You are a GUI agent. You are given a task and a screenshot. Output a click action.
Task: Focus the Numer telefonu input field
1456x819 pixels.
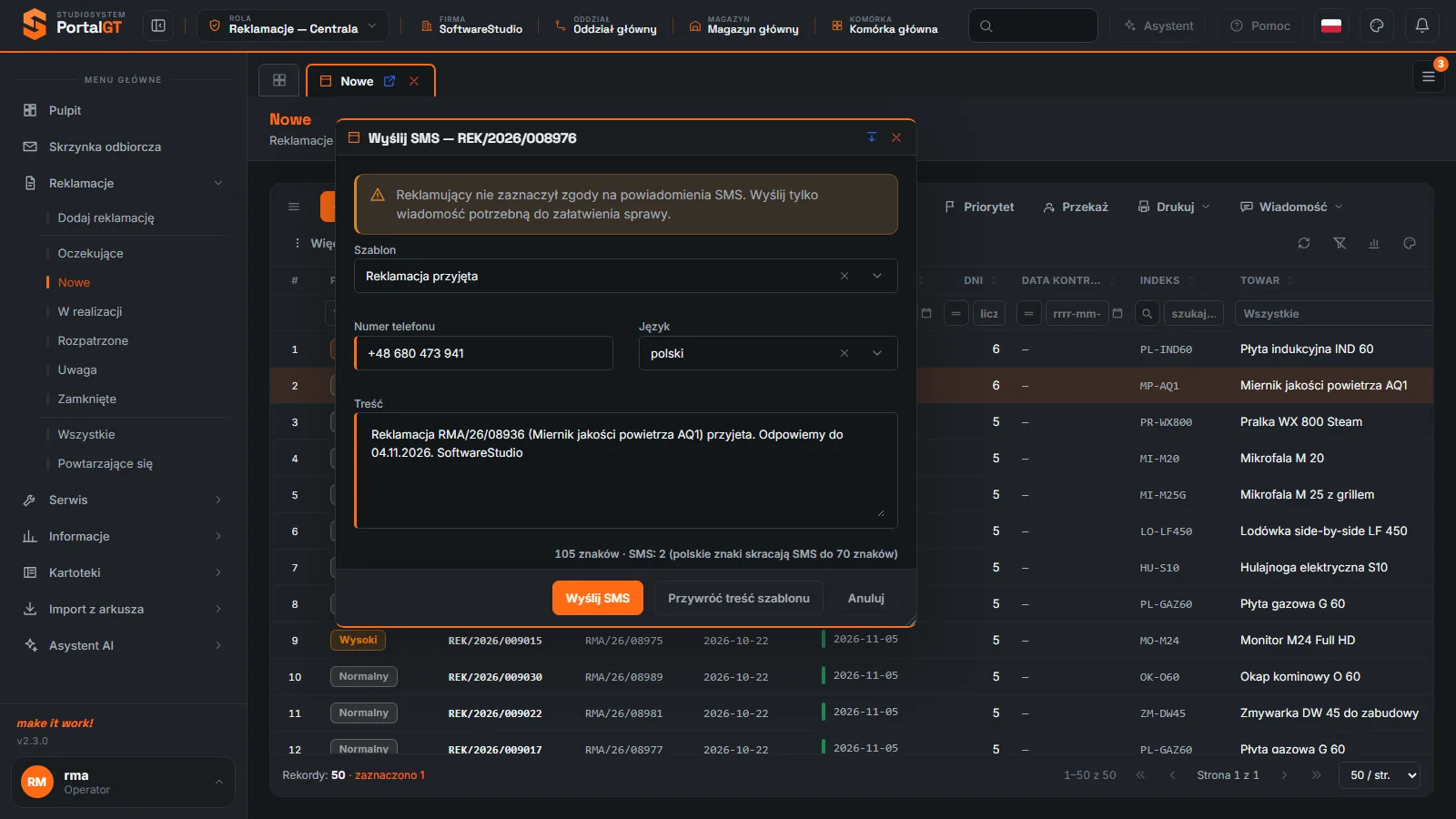click(483, 353)
